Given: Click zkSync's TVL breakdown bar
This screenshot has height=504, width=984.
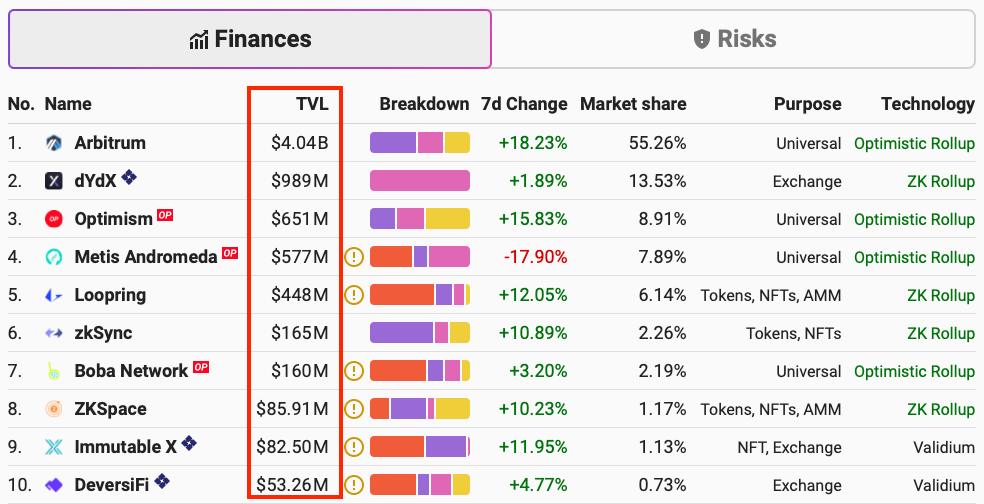Looking at the screenshot, I should point(420,333).
